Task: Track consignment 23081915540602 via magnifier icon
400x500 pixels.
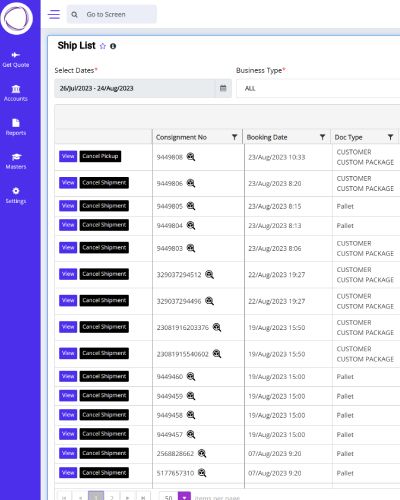Action: coord(217,353)
